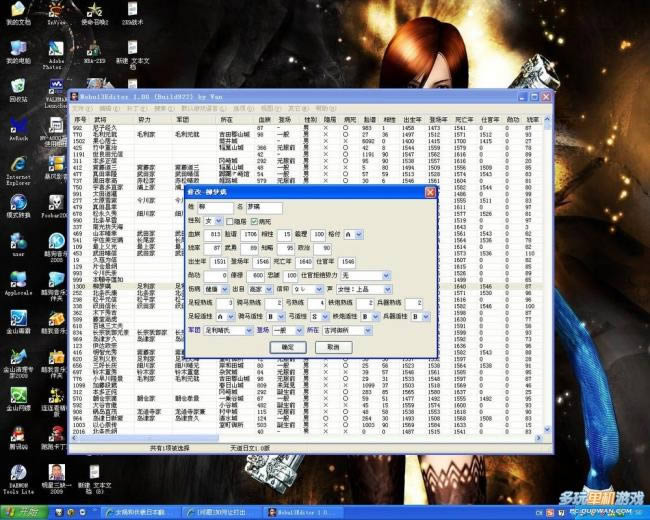Open the 所在 location dropdown
Image resolution: width=650 pixels, height=520 pixels.
(347, 330)
